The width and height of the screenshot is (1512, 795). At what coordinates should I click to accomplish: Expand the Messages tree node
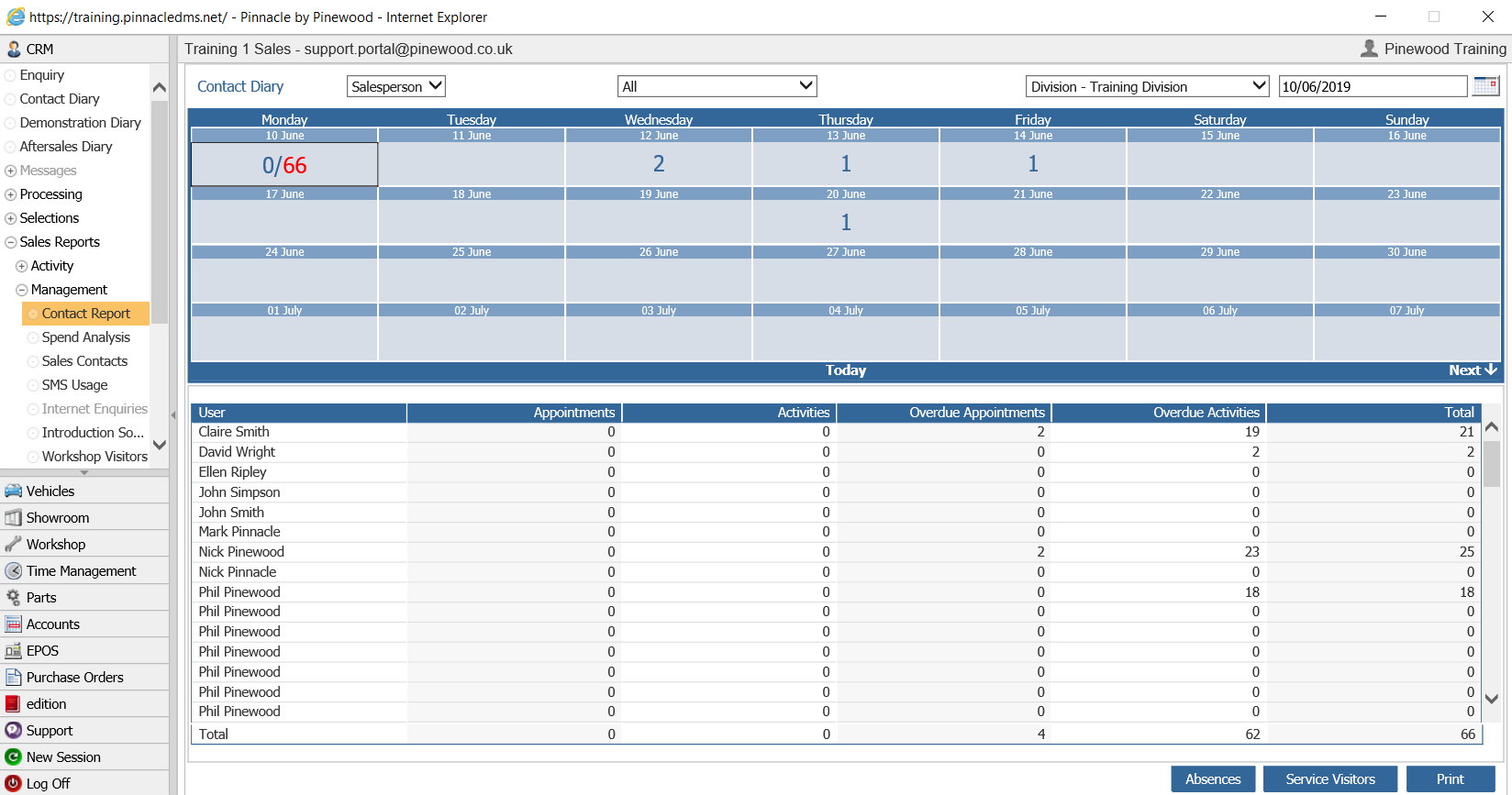click(11, 171)
